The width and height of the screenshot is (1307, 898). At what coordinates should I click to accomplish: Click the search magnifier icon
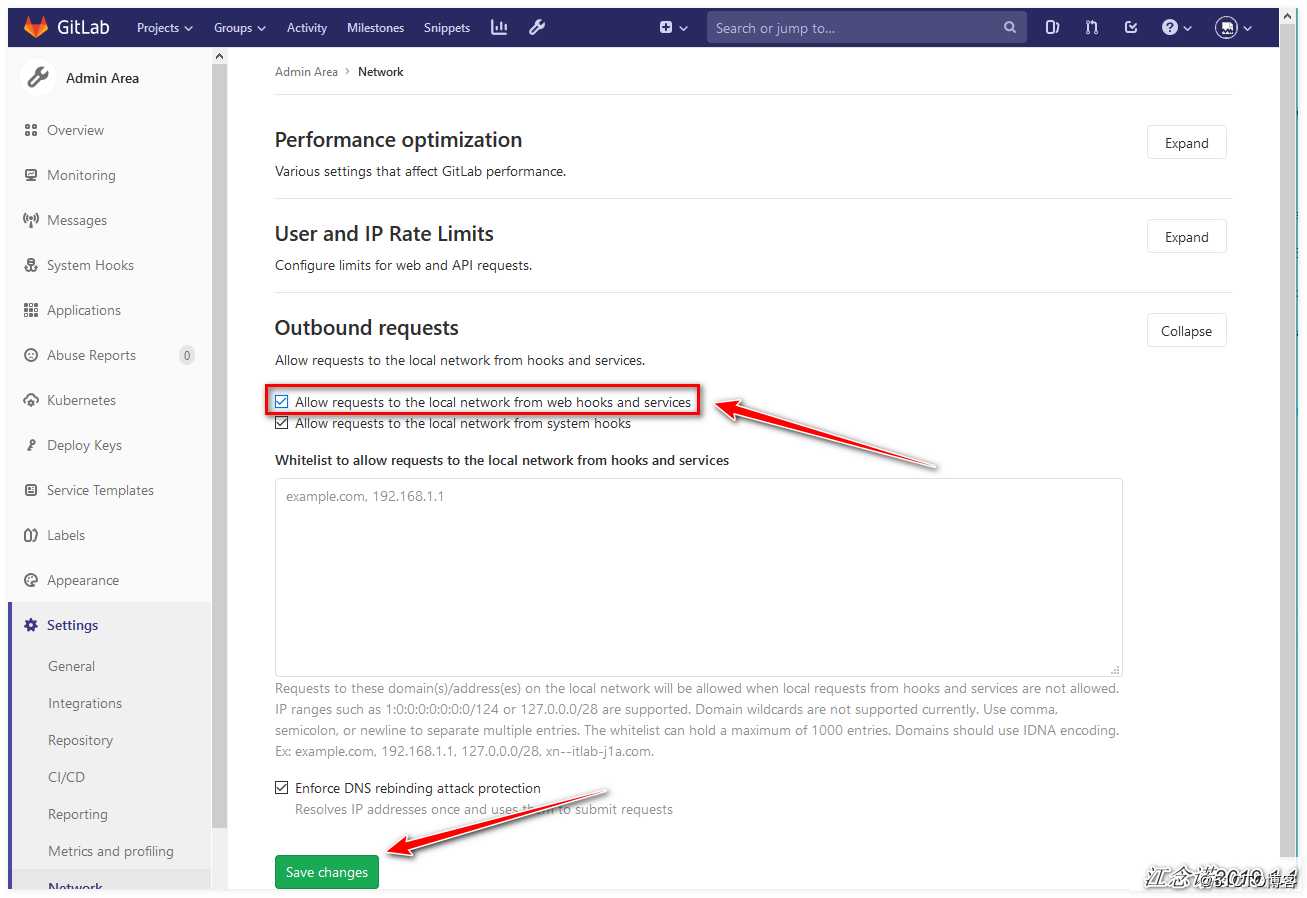[x=1010, y=28]
